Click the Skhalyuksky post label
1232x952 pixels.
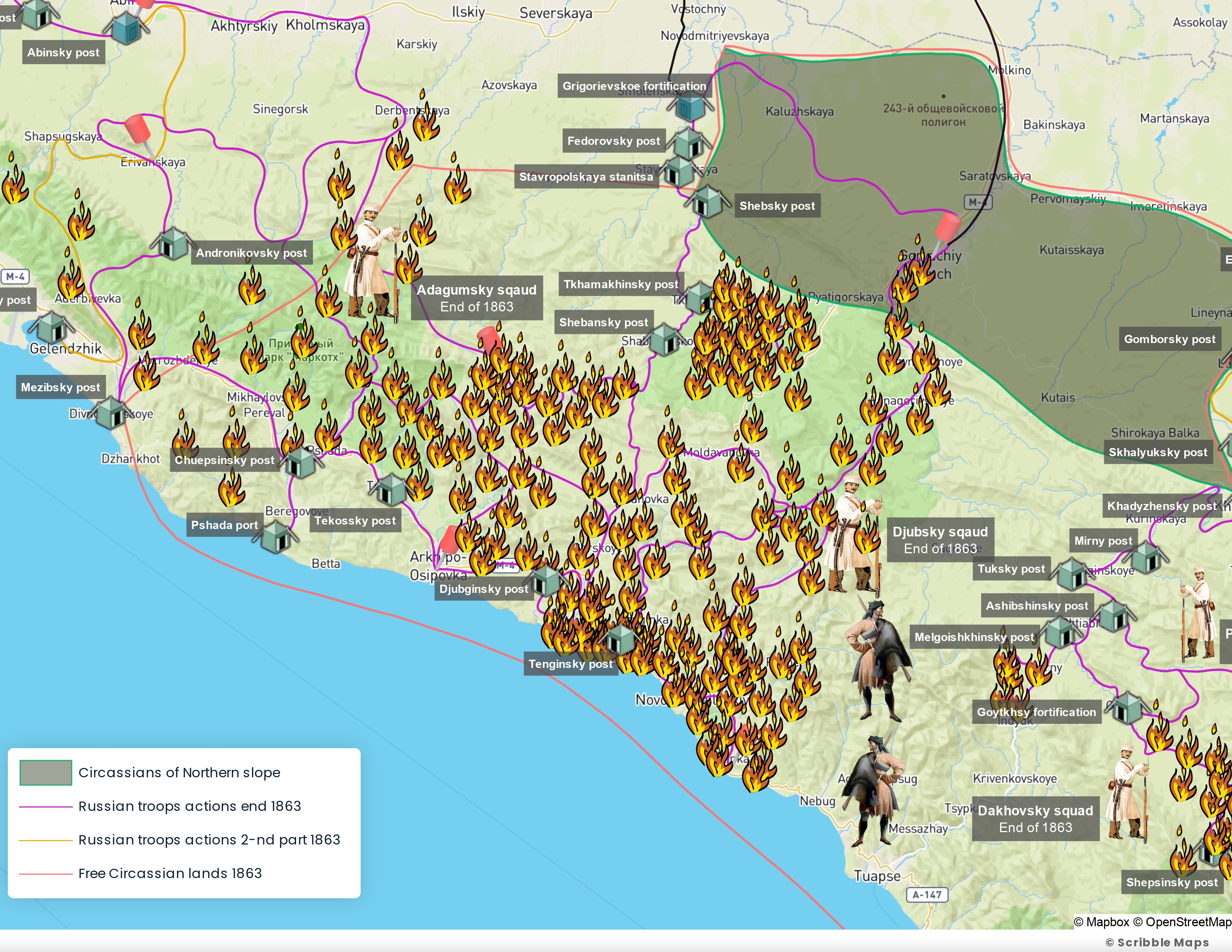(x=1158, y=452)
